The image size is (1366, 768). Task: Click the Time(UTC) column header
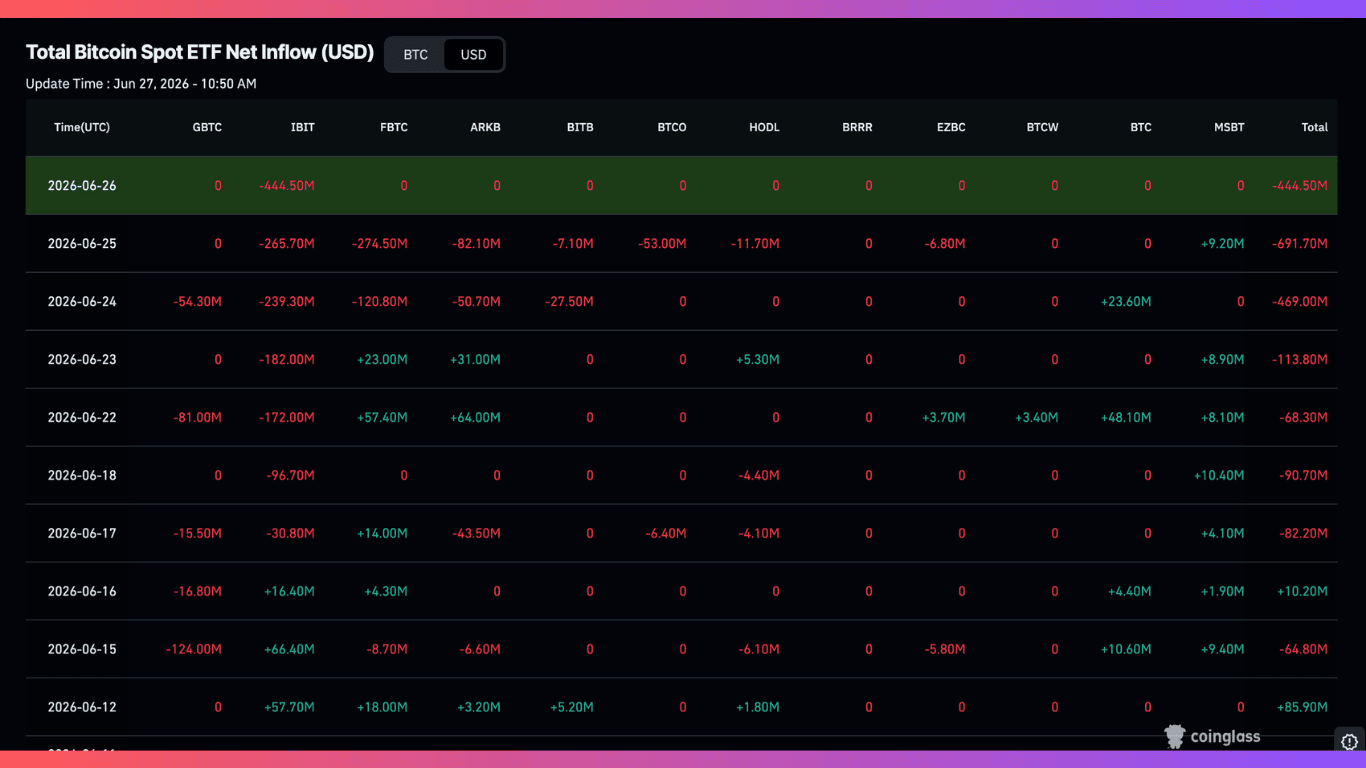[82, 127]
